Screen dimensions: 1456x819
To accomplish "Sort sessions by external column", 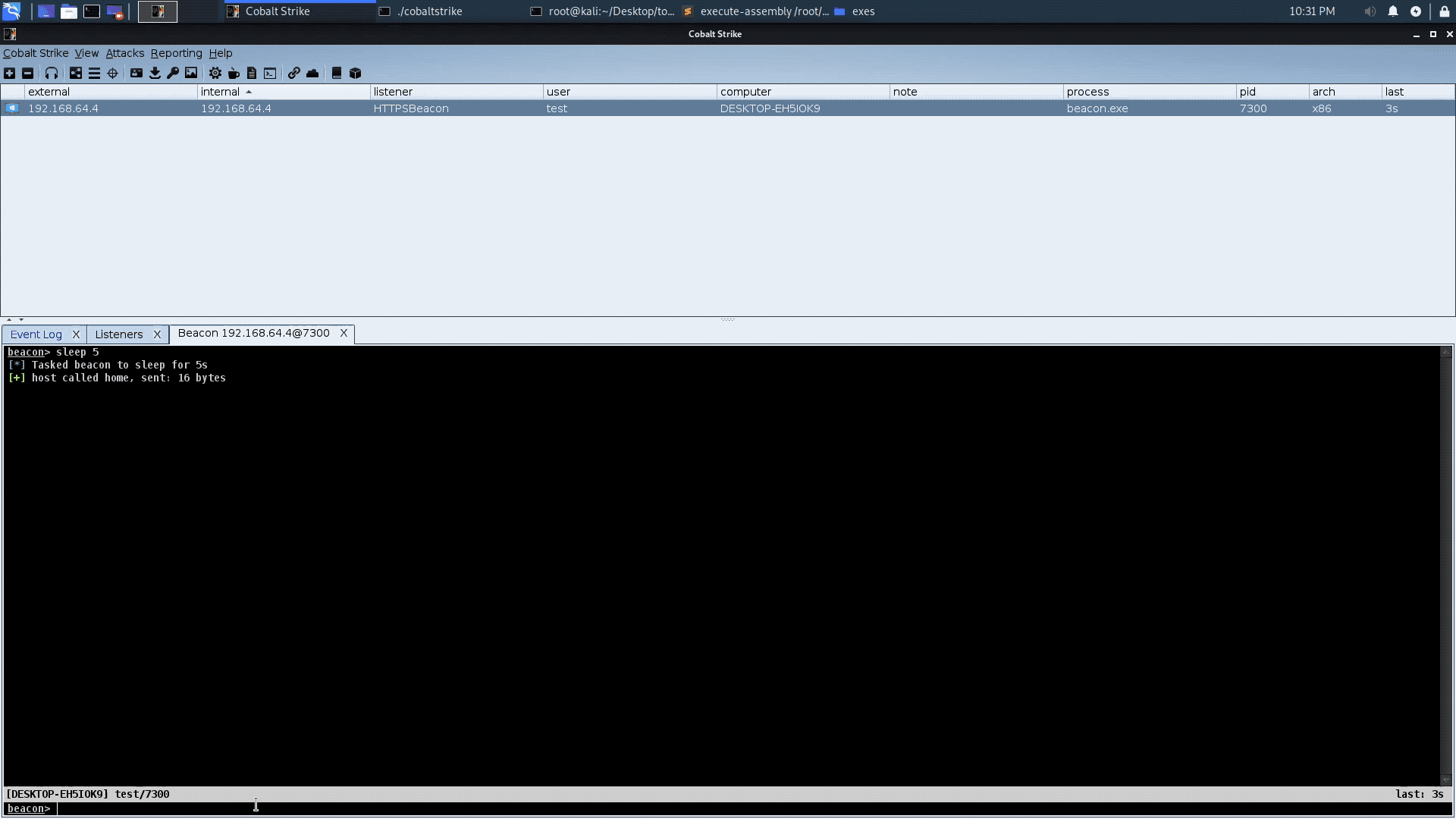I will pos(111,92).
